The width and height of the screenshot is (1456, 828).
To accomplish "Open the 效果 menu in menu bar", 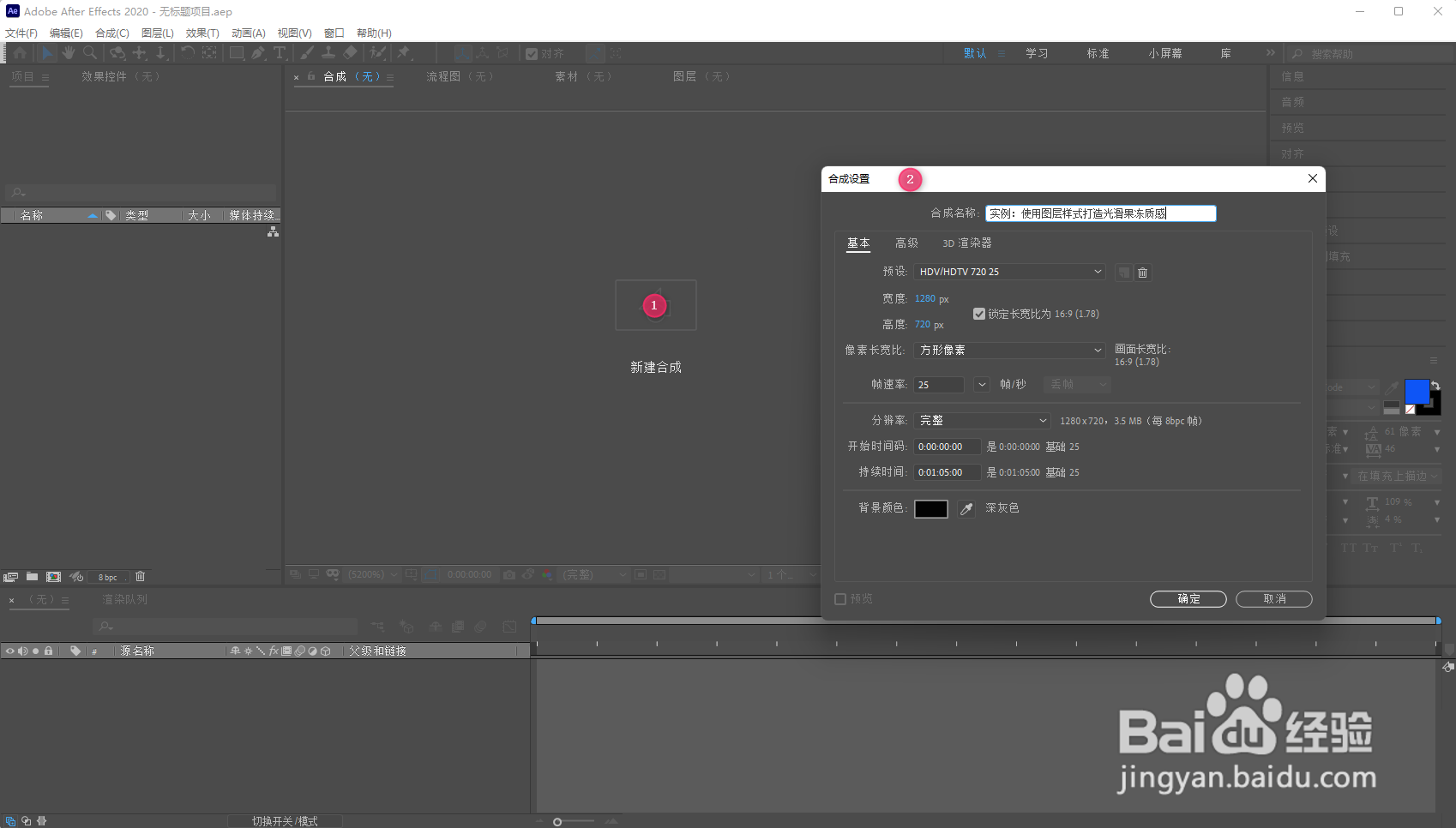I will coord(201,33).
